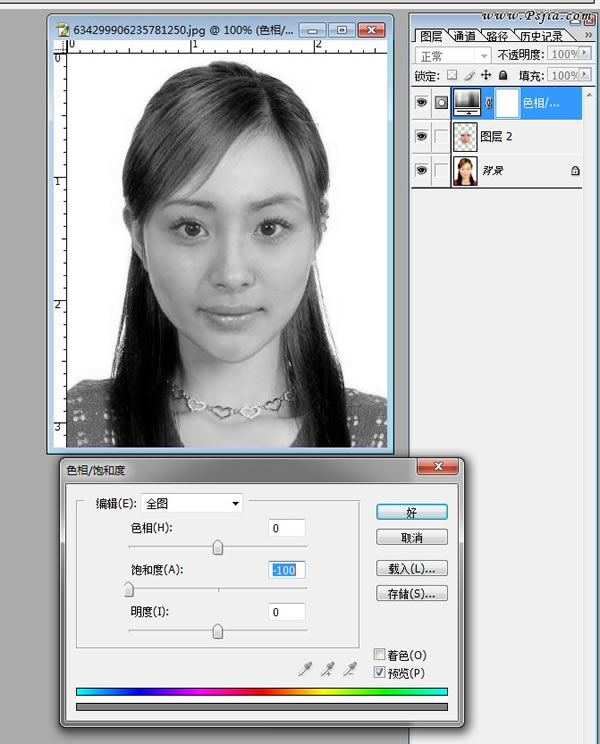Hide the 图层 2 layer eye icon
This screenshot has width=600, height=744.
tap(421, 136)
